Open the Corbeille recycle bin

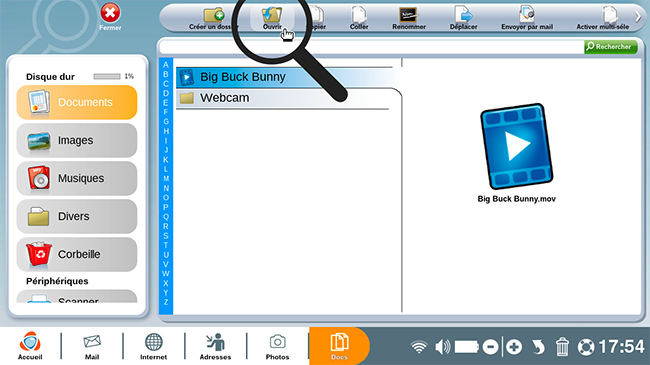(77, 254)
